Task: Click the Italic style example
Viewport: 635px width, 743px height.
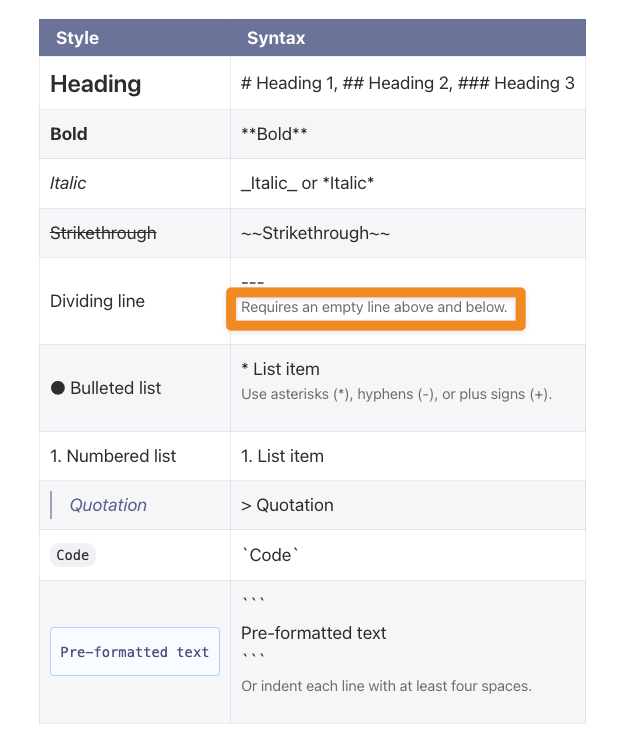Action: coord(68,183)
